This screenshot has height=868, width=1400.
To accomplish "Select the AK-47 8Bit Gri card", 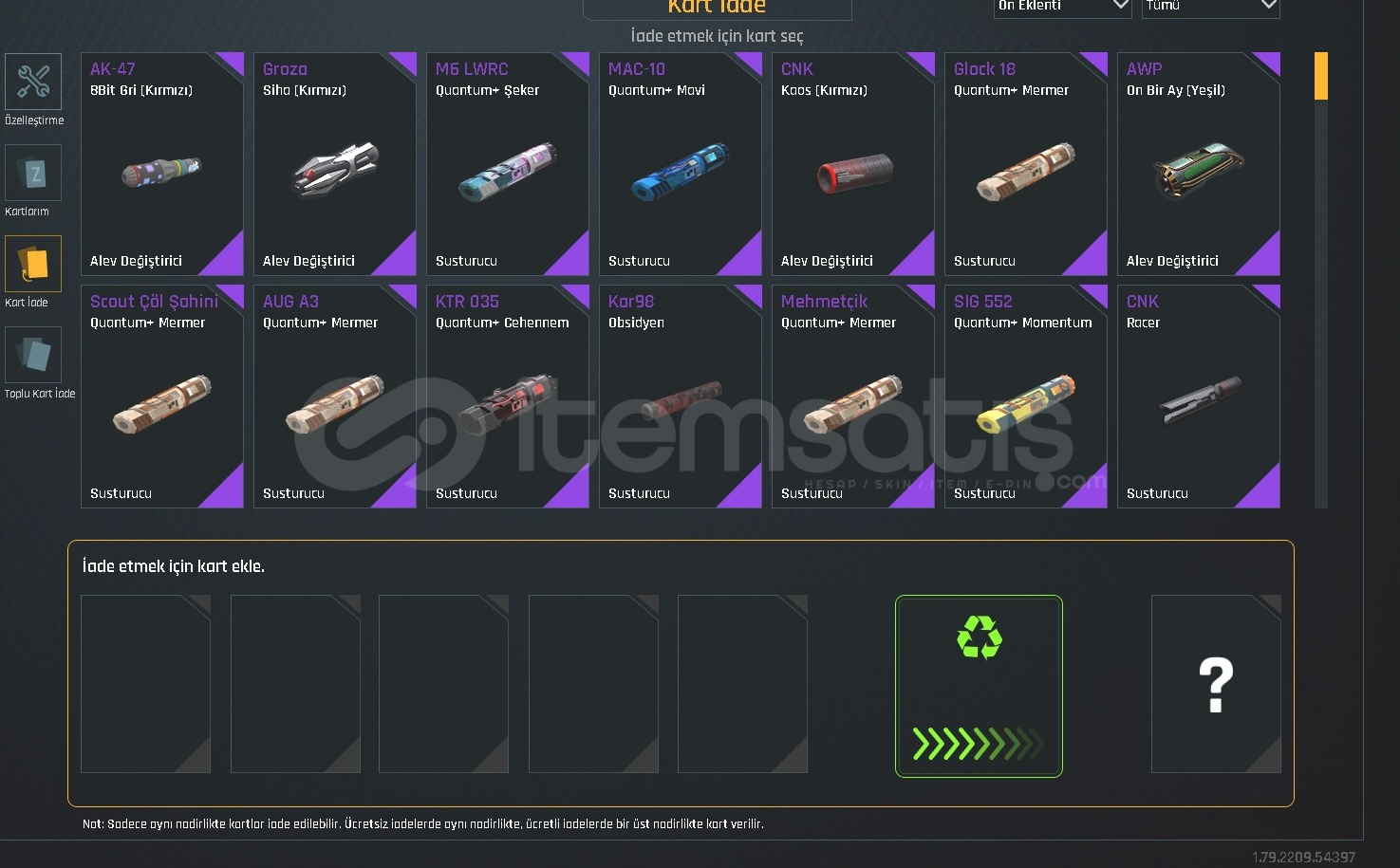I will click(x=162, y=164).
